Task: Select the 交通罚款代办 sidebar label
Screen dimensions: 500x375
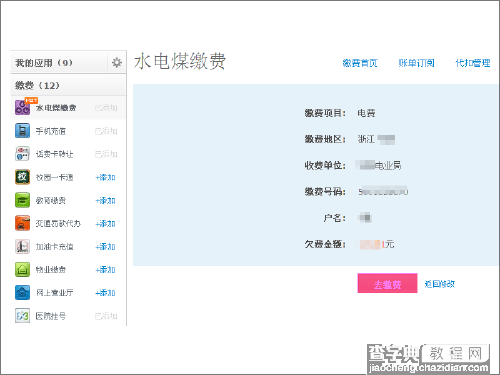Action: 58,224
